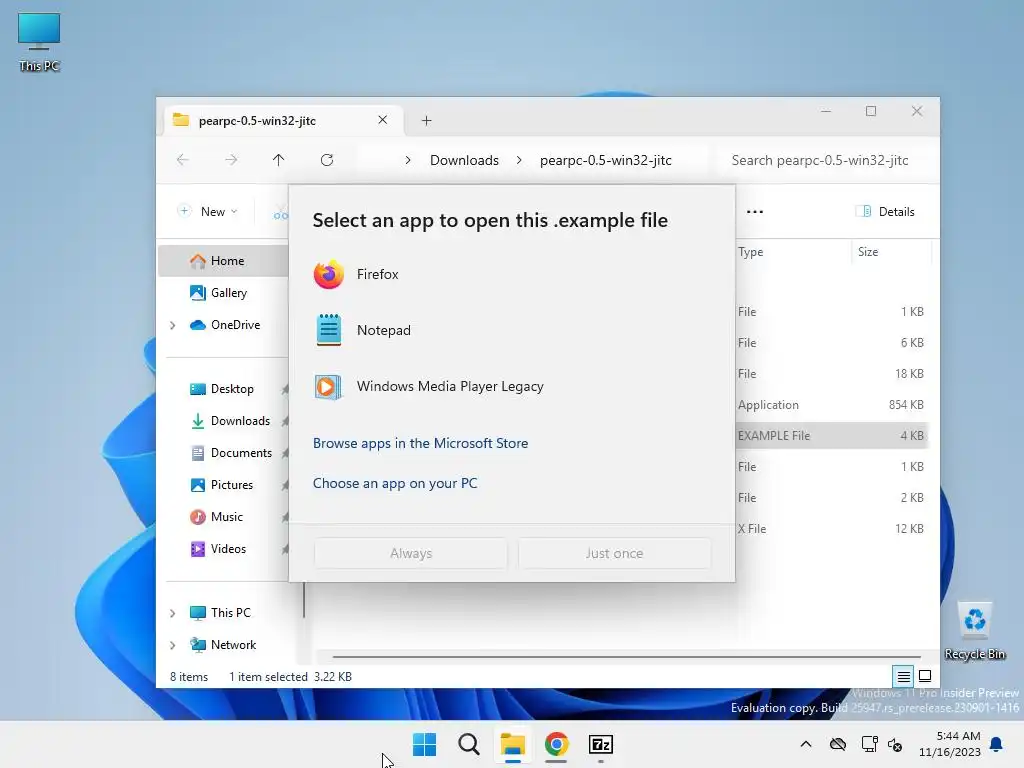Click the scissors Cut icon in toolbar
Screen dimensions: 1024x768
(281, 212)
